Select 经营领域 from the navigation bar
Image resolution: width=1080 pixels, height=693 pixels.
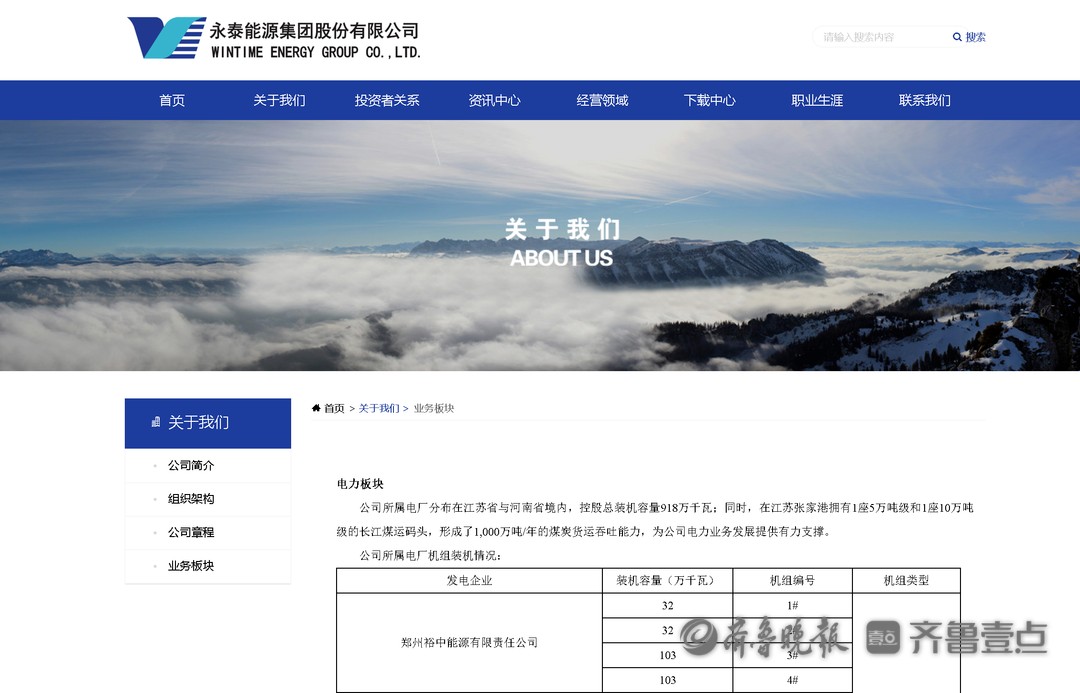[602, 100]
